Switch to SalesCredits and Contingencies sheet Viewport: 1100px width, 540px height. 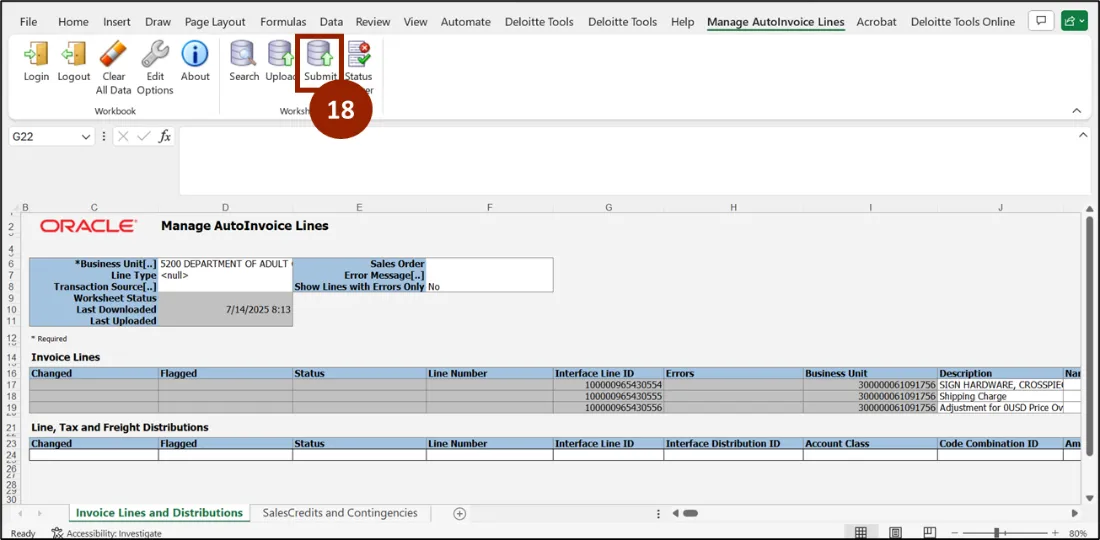pyautogui.click(x=340, y=513)
